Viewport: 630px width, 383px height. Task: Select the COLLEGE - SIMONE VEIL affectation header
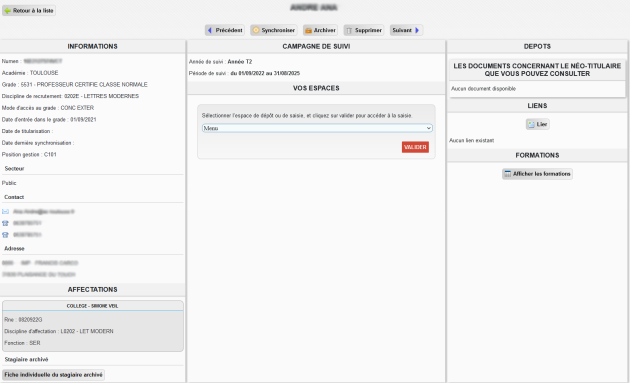[92, 306]
